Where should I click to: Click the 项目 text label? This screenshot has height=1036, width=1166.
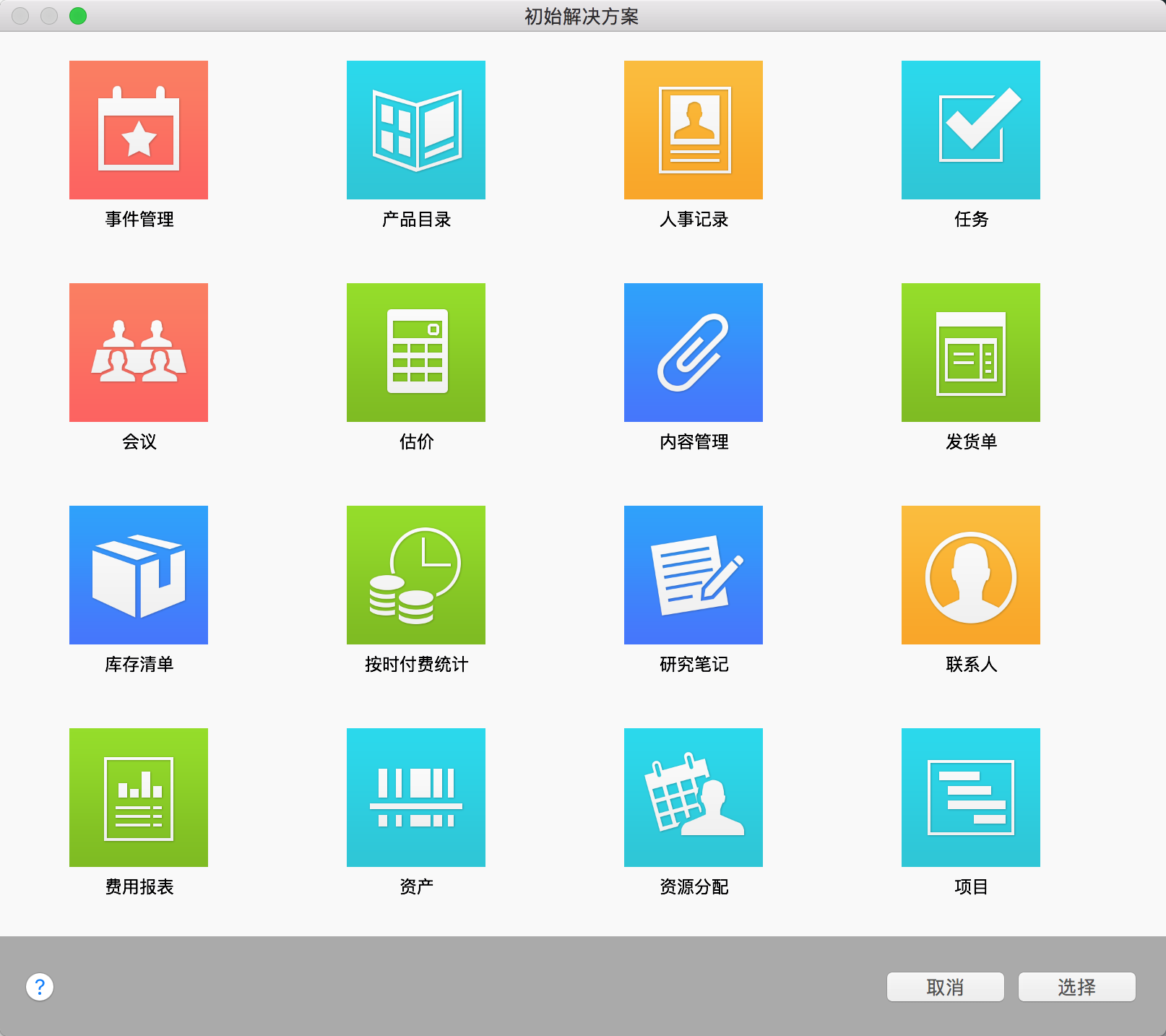(972, 886)
